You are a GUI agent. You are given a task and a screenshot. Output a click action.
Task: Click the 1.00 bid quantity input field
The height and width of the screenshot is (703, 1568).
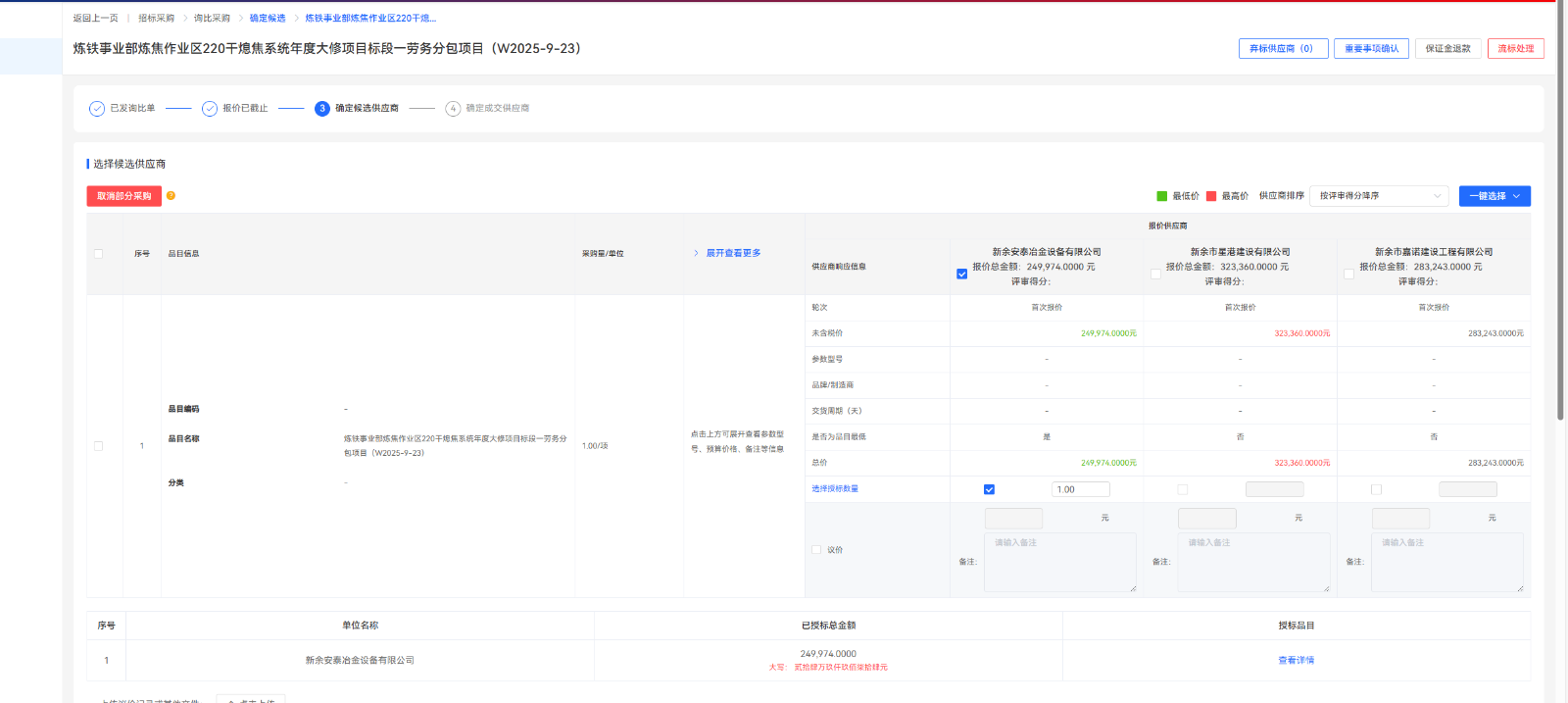[x=1080, y=489]
